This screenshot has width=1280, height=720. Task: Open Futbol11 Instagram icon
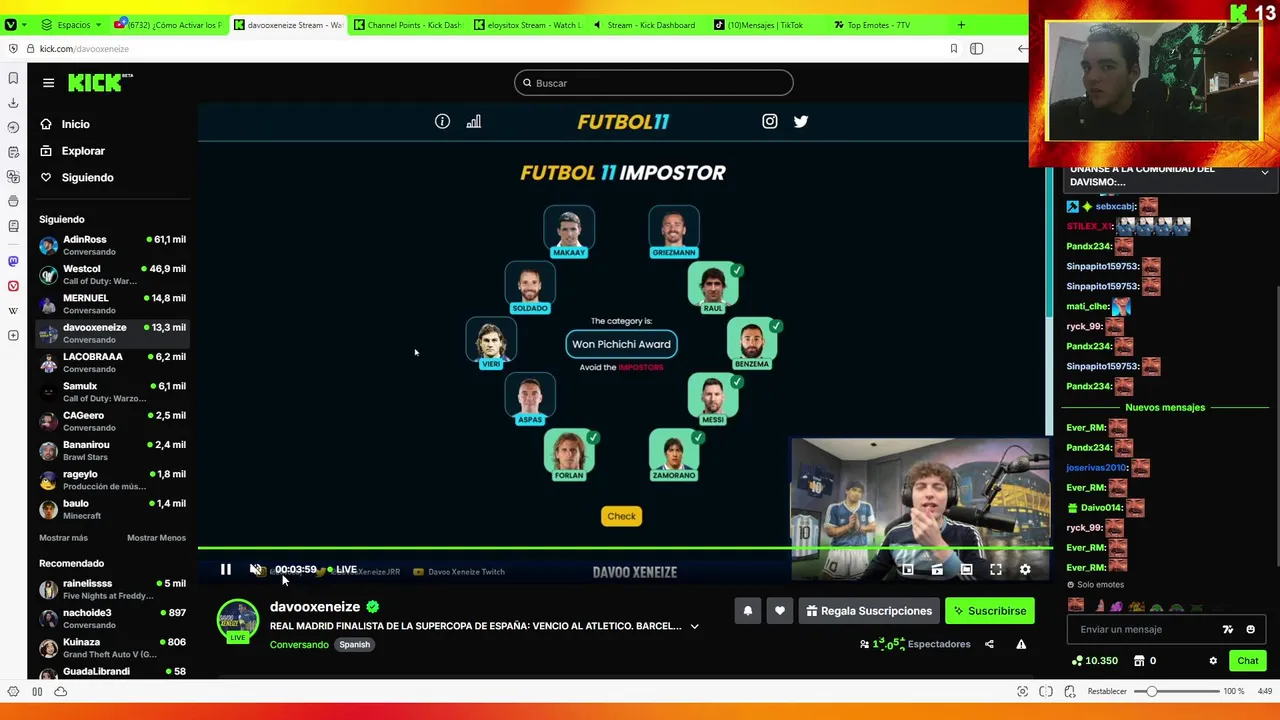(x=769, y=121)
